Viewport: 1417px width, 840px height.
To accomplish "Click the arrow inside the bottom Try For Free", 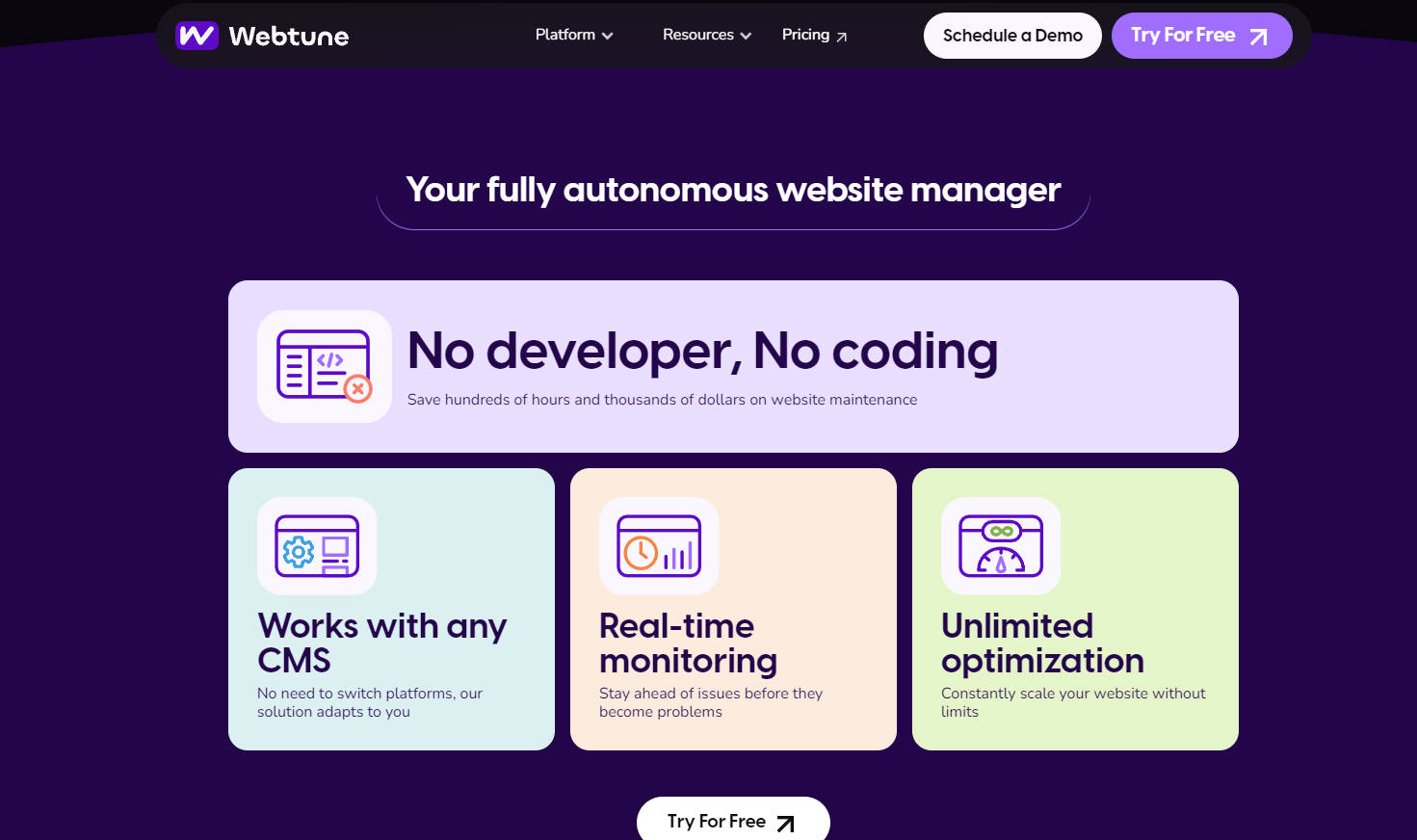I will pyautogui.click(x=786, y=824).
